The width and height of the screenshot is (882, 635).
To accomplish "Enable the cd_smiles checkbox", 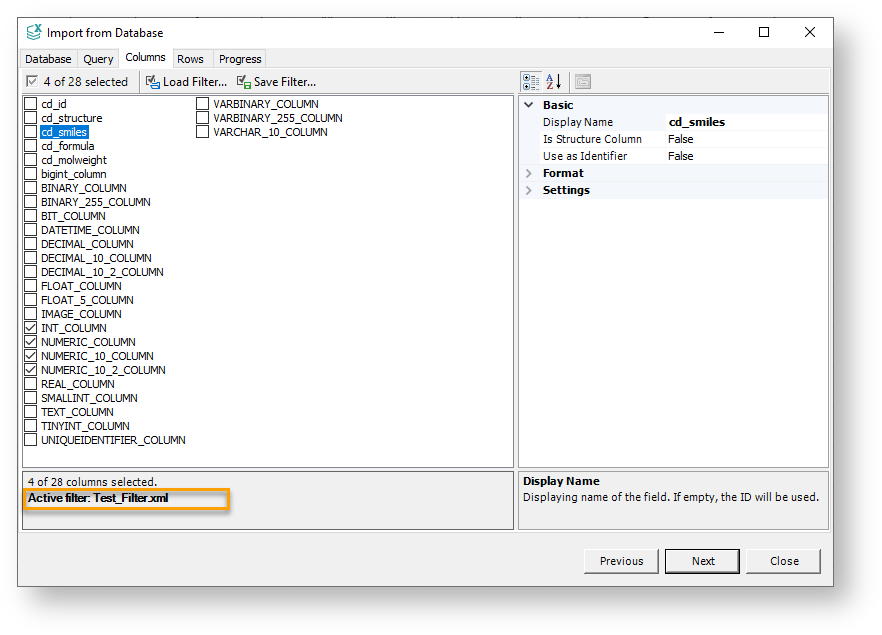I will click(x=31, y=131).
